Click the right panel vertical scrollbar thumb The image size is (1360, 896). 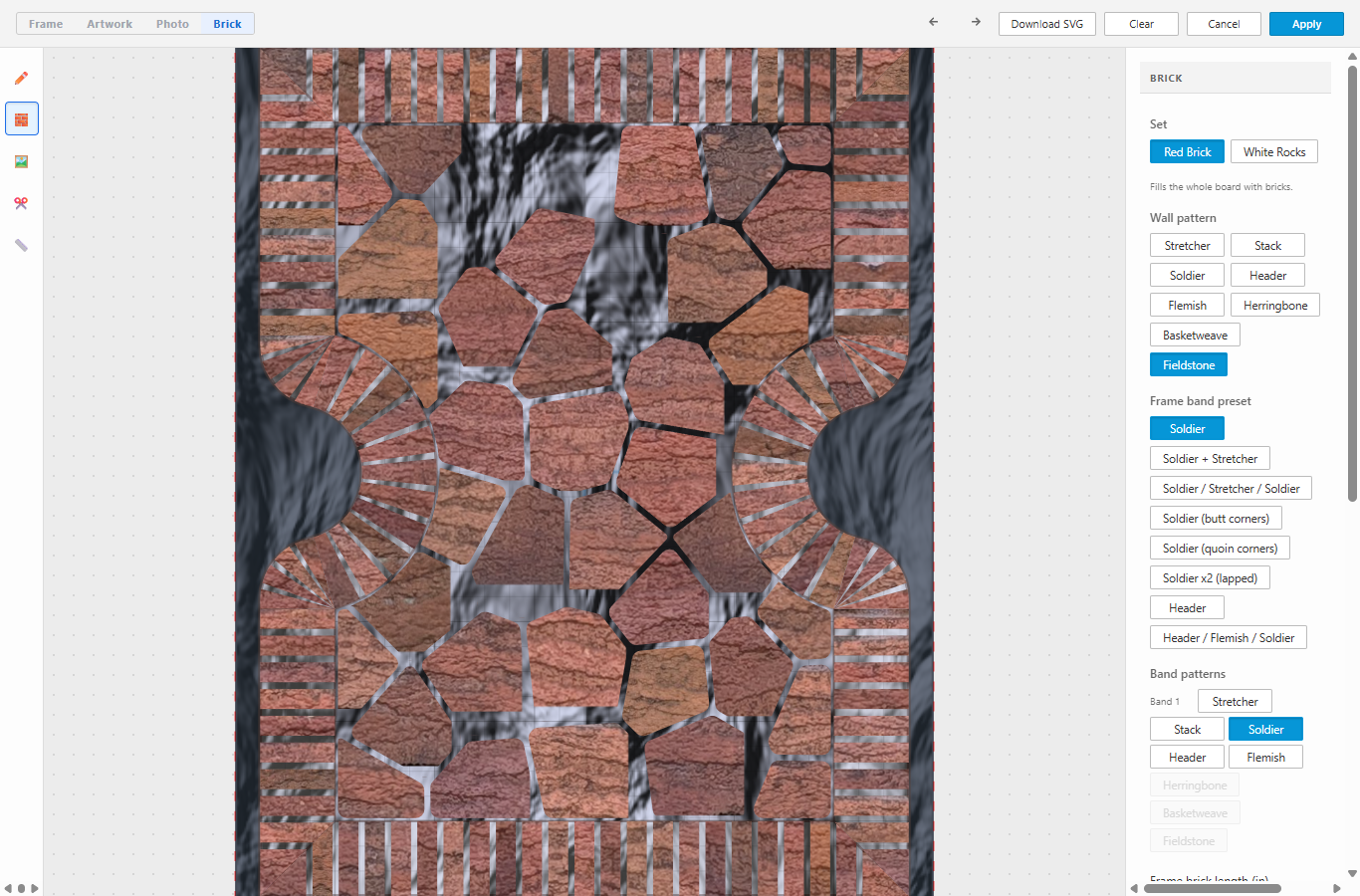pyautogui.click(x=1352, y=284)
